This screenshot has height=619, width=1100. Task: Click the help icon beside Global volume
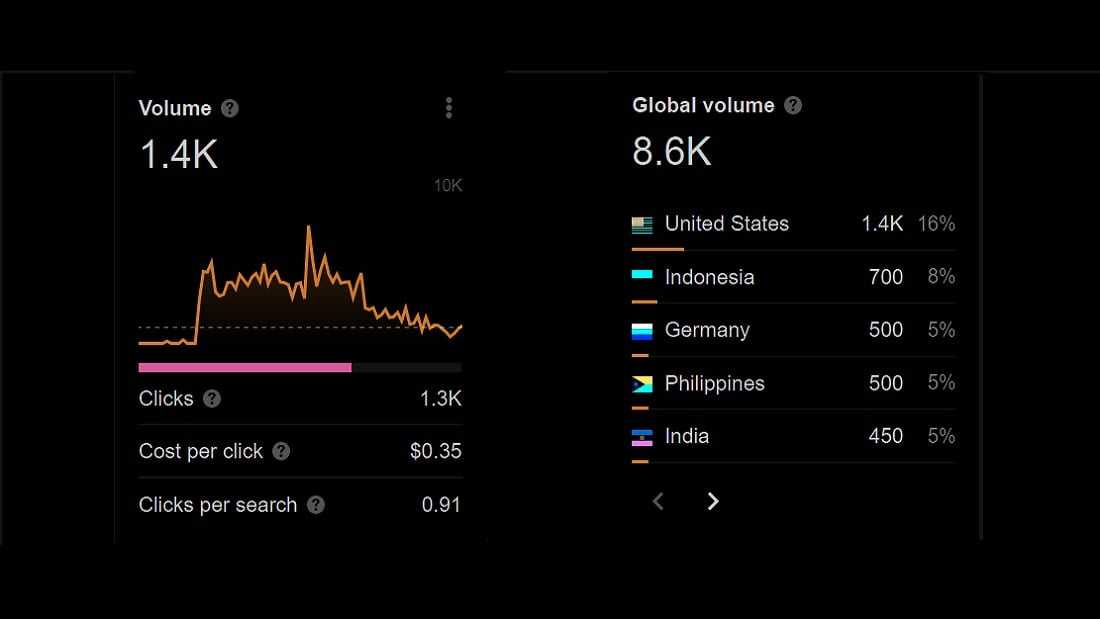793,105
